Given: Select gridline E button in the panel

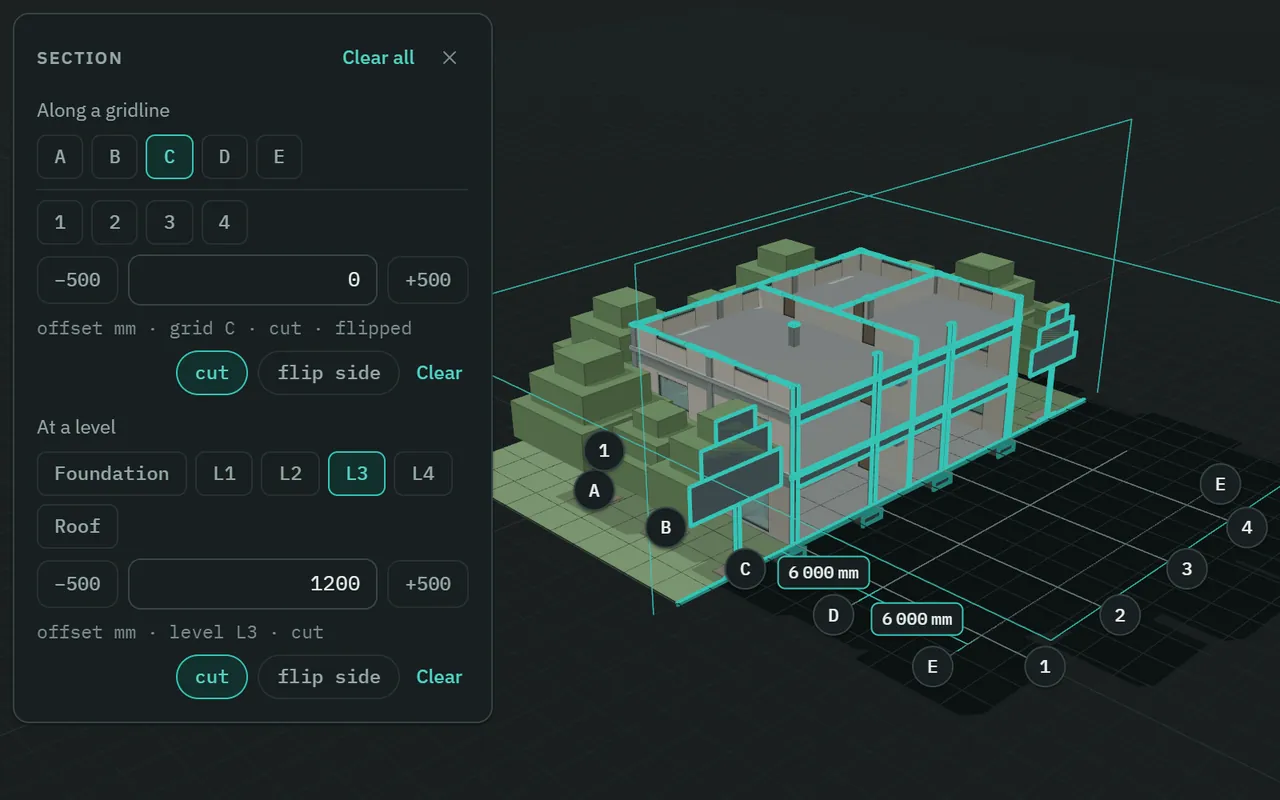Looking at the screenshot, I should pos(279,157).
